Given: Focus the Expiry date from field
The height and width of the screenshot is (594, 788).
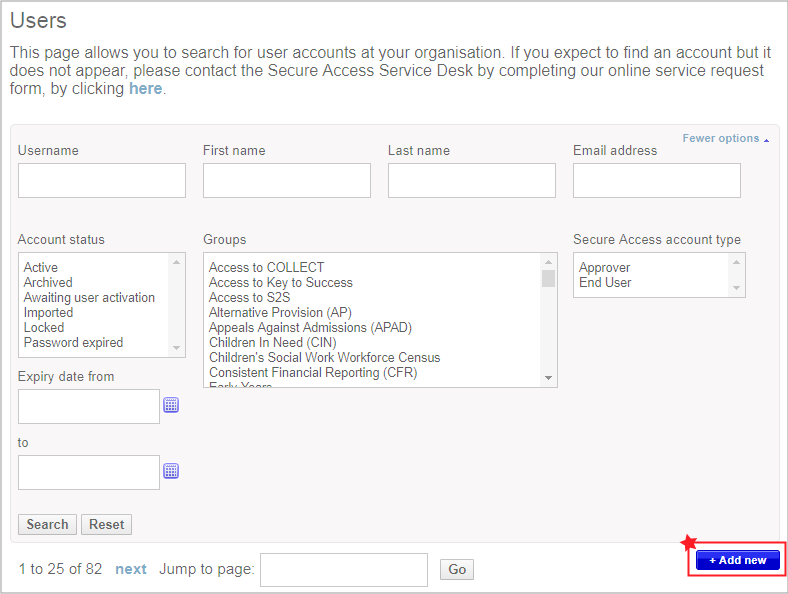Looking at the screenshot, I should 89,406.
